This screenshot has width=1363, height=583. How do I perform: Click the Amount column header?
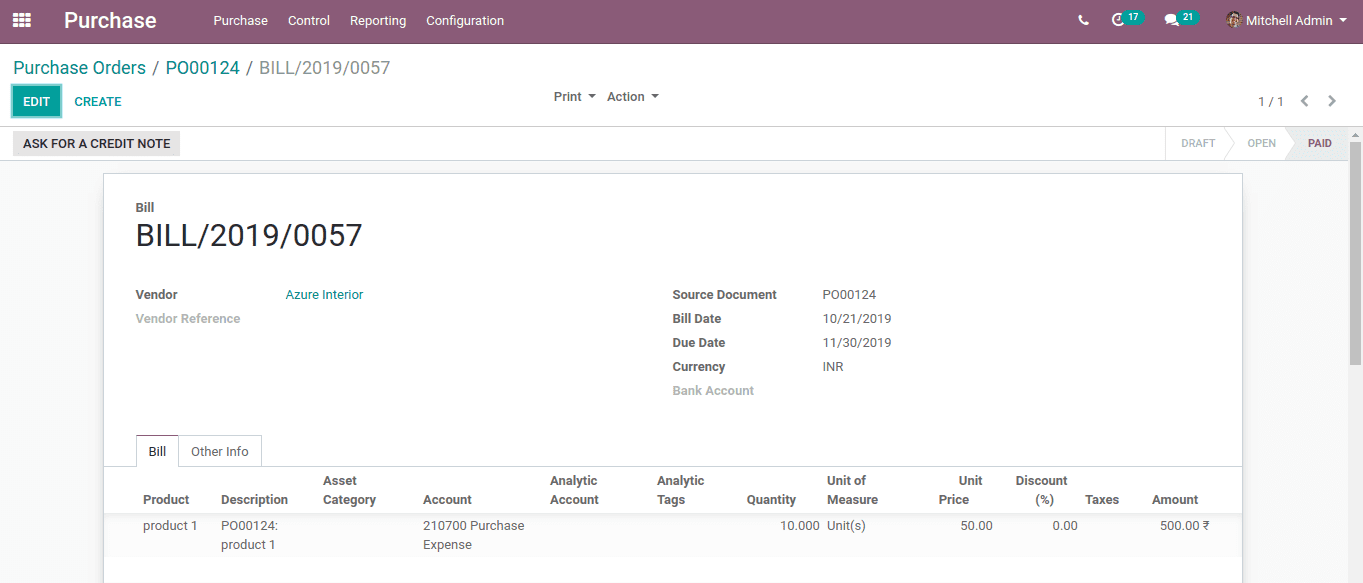pos(1175,500)
